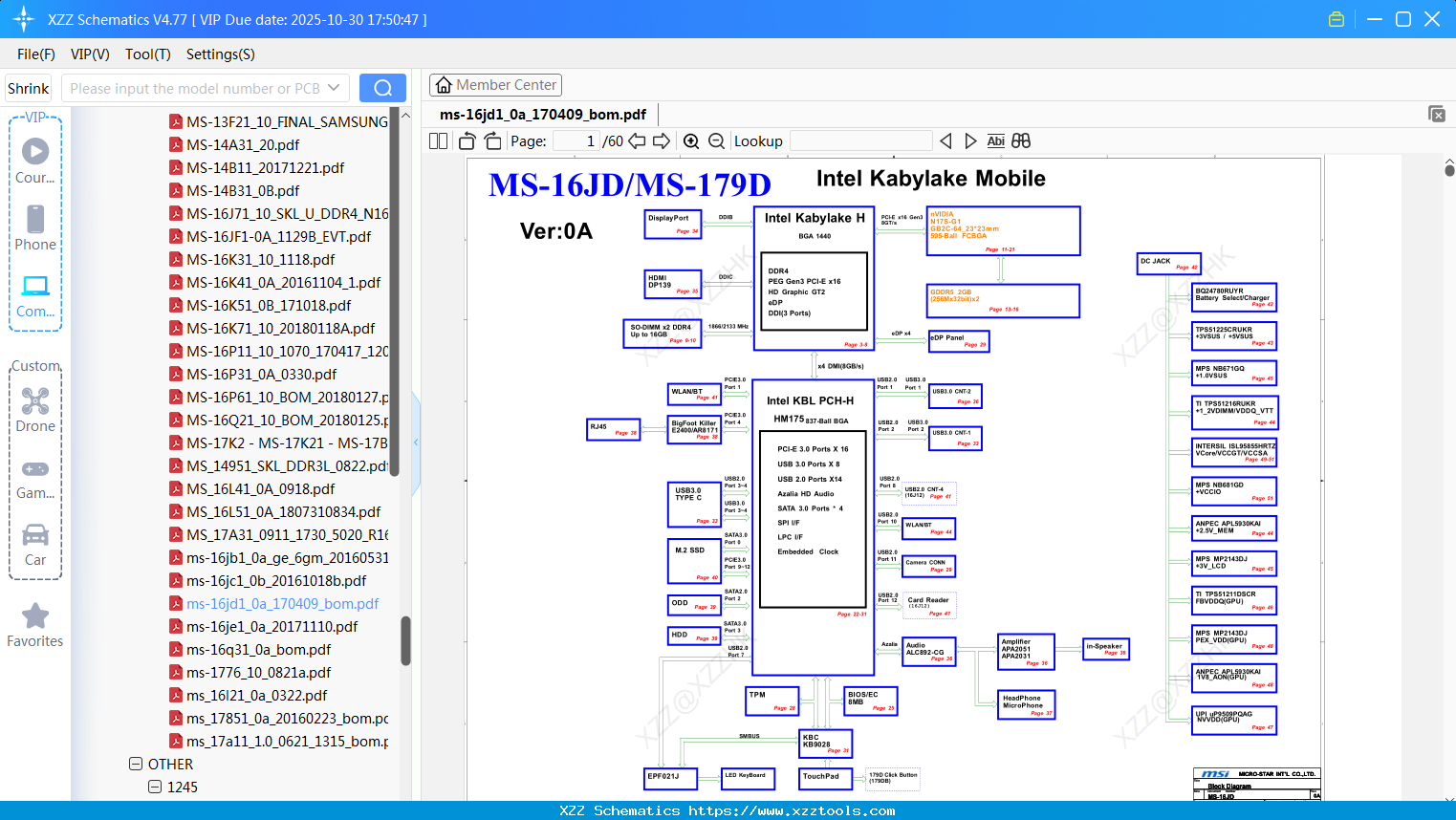The width and height of the screenshot is (1456, 820).
Task: Open MS-16J71_10_SKL_U_DDR4 file
Action: (287, 214)
